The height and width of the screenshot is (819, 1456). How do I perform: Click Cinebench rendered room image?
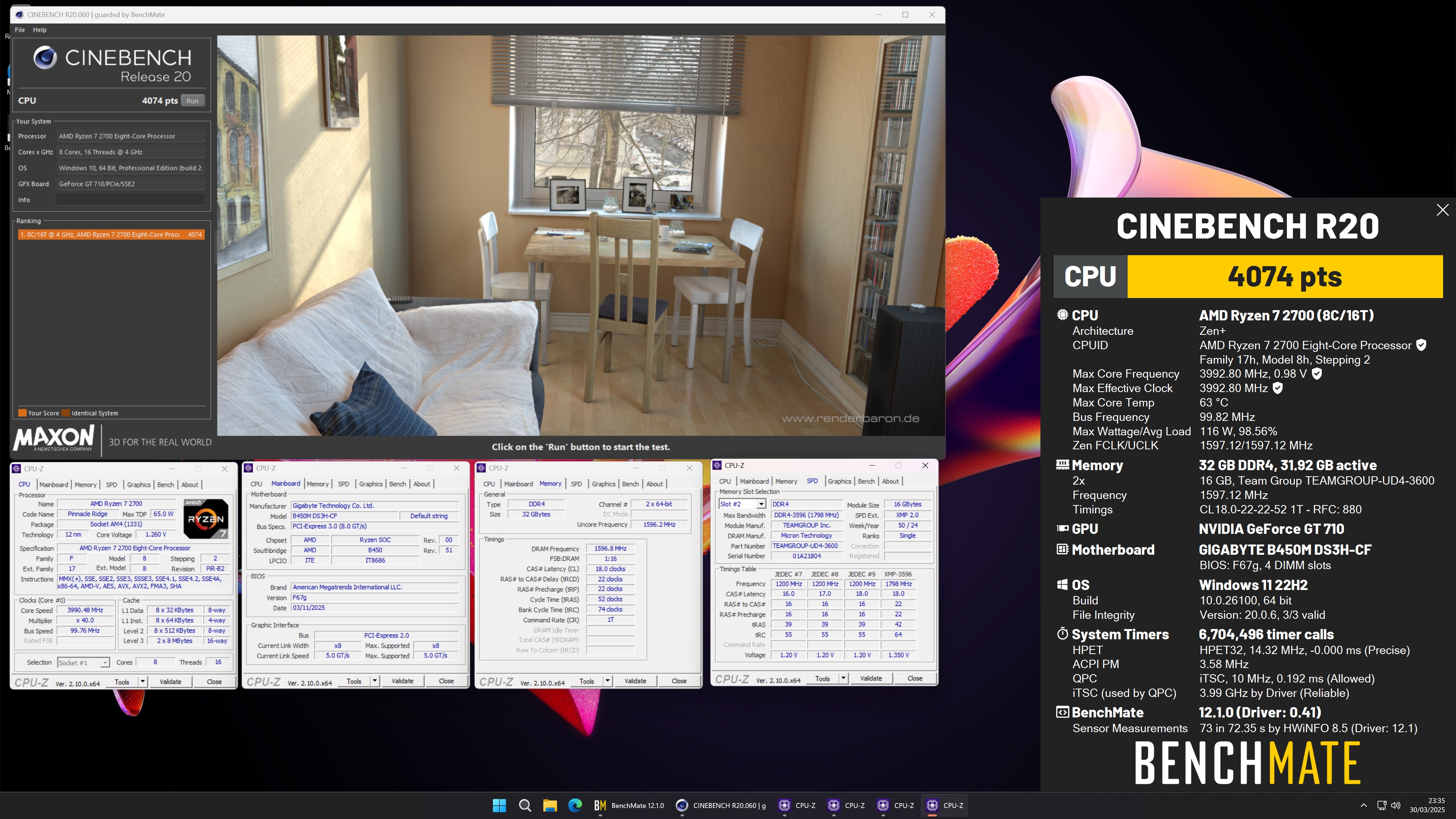581,235
